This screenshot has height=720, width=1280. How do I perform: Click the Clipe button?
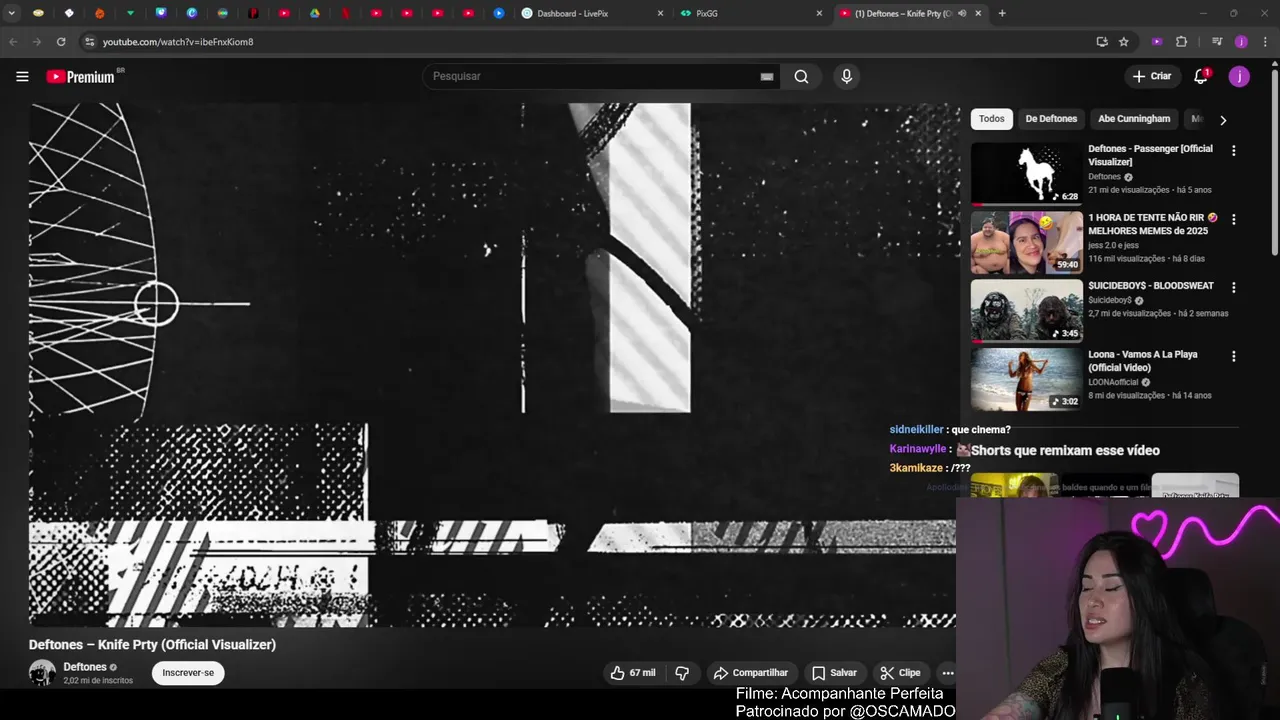(900, 673)
